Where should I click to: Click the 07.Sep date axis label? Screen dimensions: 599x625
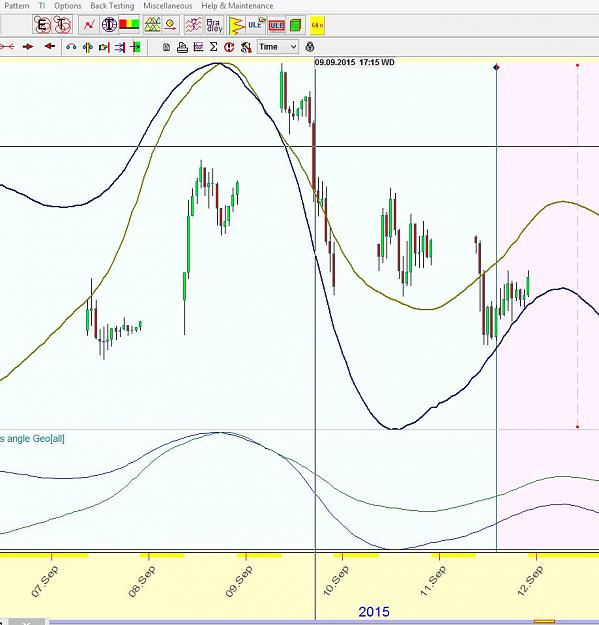pyautogui.click(x=44, y=581)
